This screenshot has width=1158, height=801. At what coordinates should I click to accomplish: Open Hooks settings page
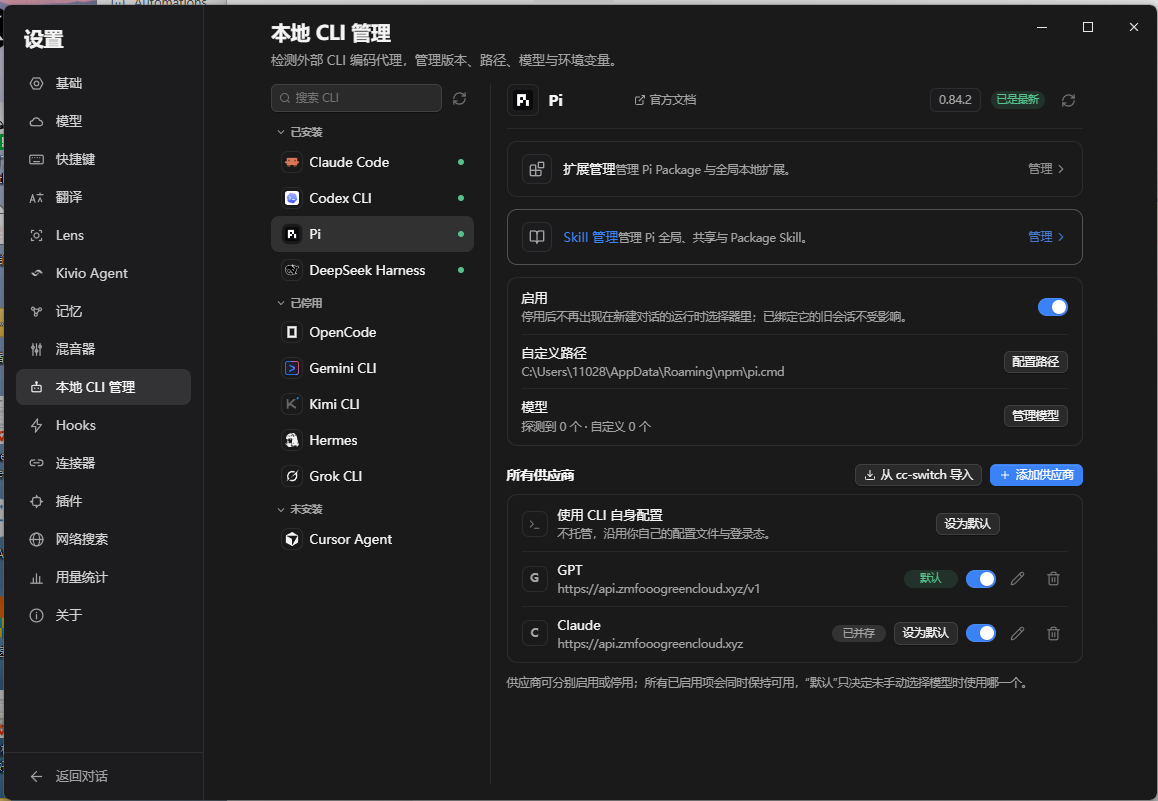coord(103,425)
